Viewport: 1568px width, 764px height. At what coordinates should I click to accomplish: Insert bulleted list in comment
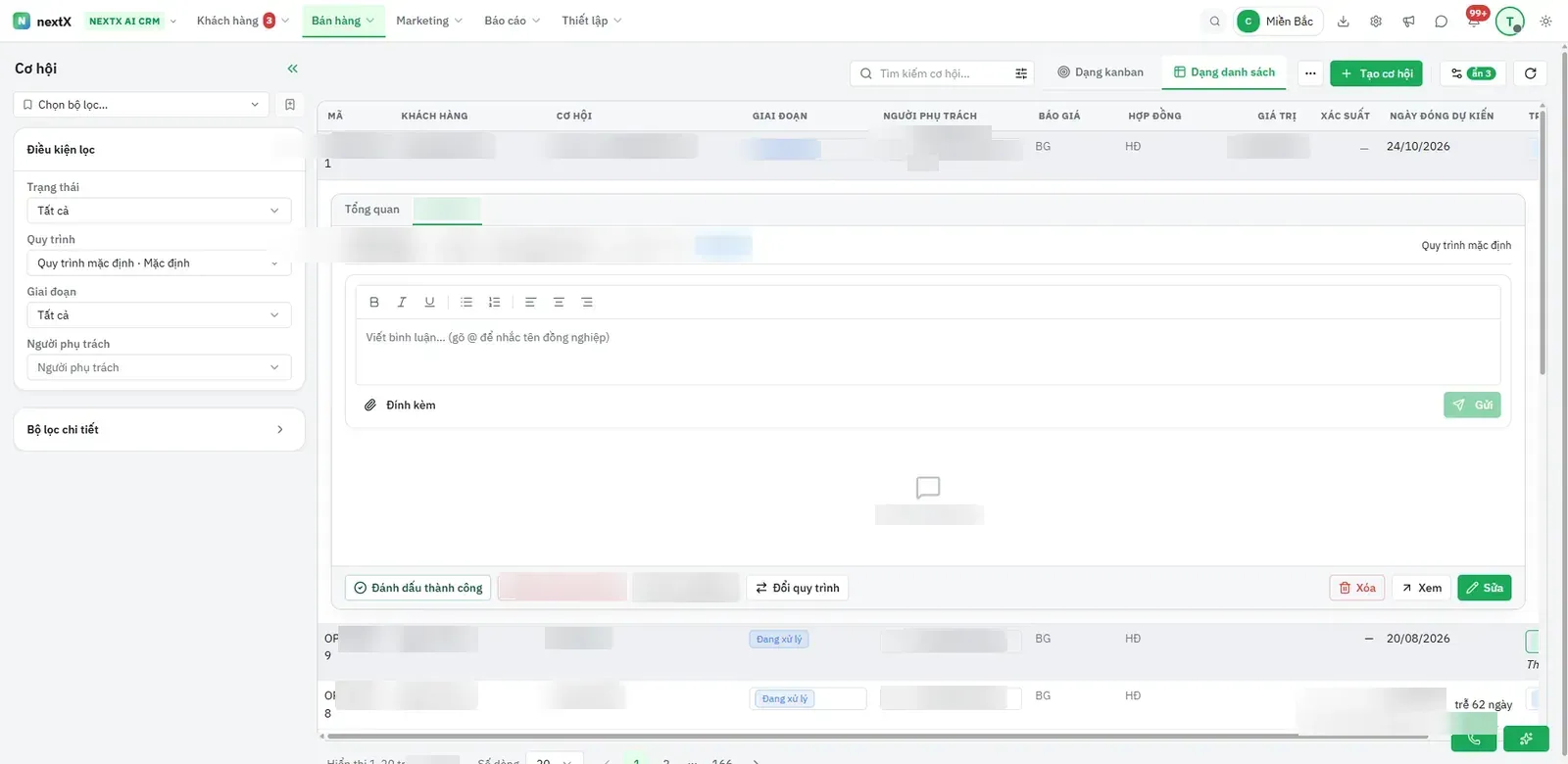(466, 303)
